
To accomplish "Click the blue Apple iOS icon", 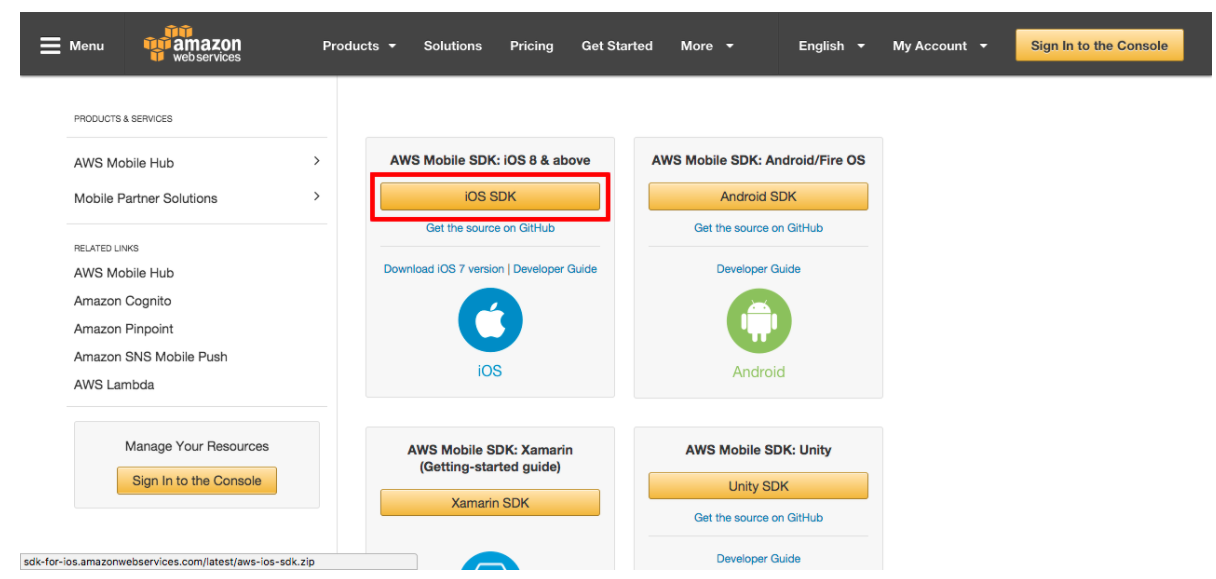I will point(490,320).
